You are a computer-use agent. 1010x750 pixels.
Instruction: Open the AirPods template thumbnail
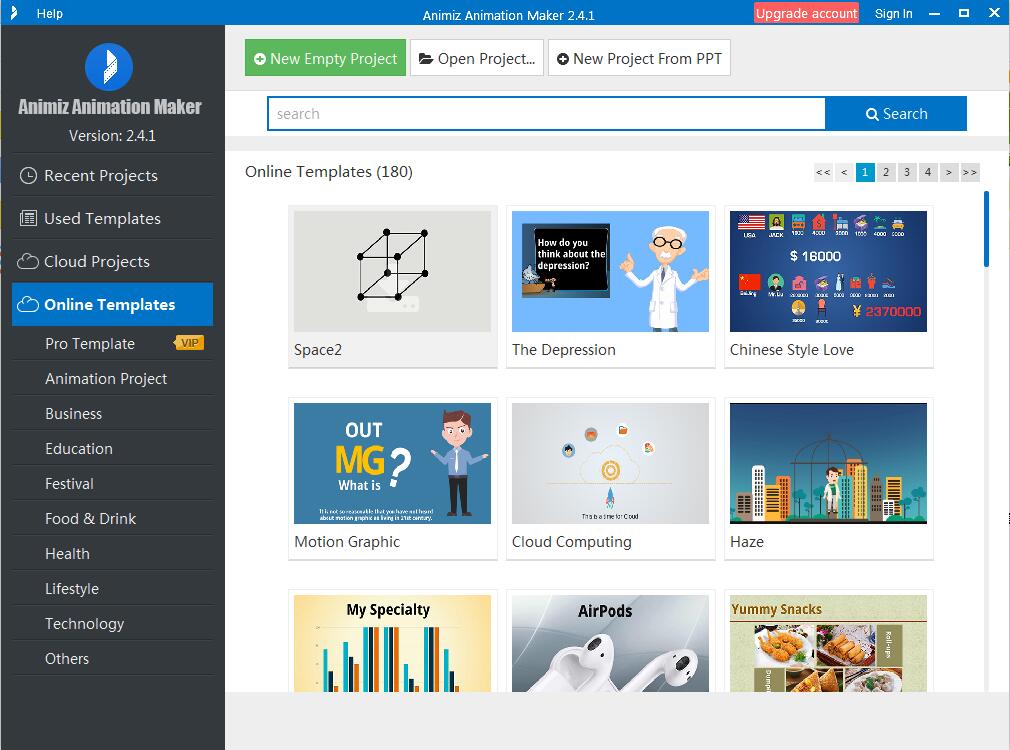[x=610, y=643]
